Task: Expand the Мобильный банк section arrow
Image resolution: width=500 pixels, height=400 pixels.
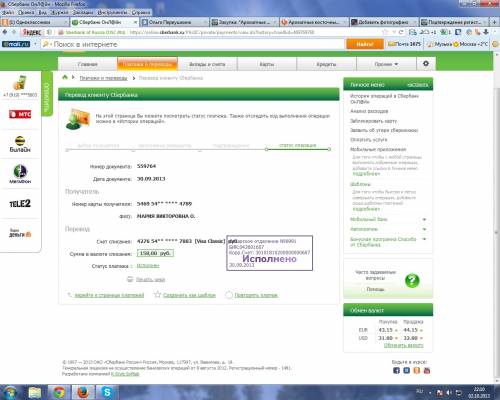Action: [424, 219]
